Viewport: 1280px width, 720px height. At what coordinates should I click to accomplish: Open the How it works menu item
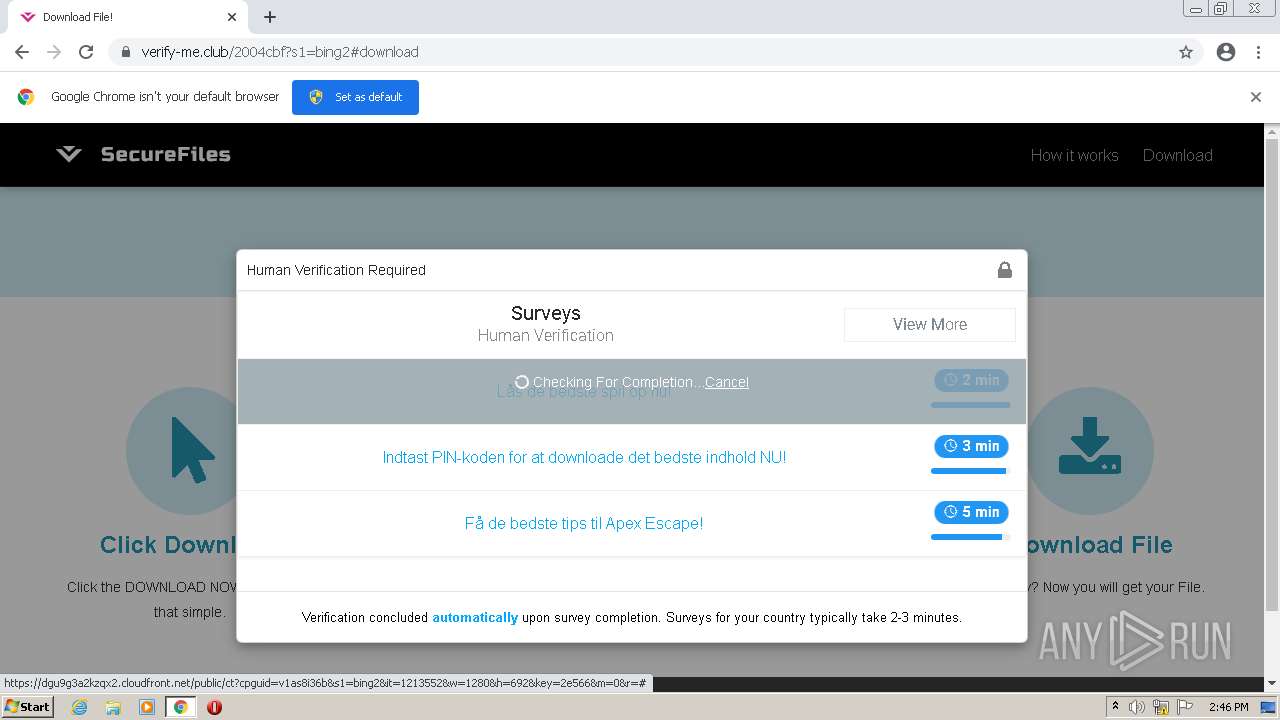1074,155
